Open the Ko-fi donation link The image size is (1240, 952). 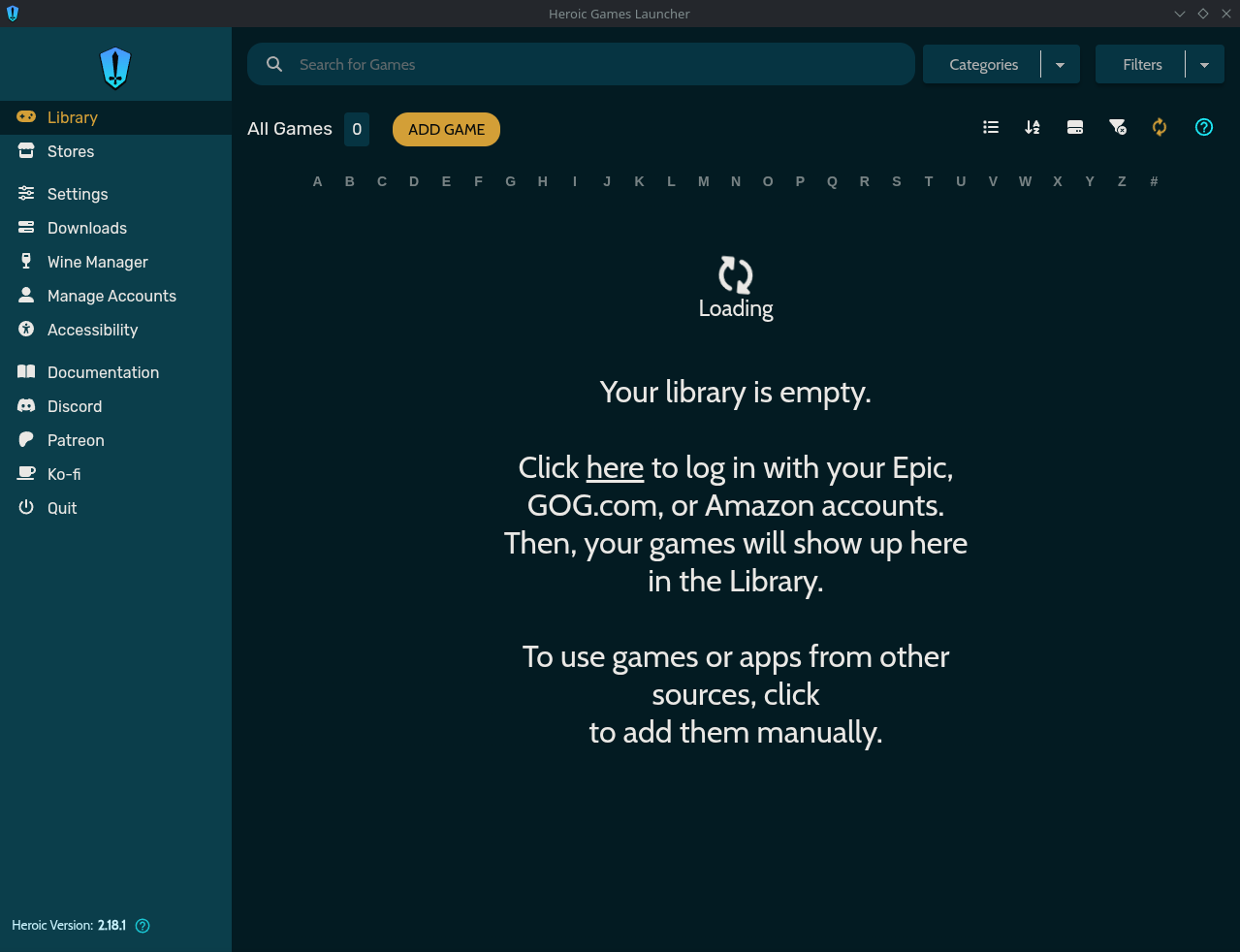(115, 474)
